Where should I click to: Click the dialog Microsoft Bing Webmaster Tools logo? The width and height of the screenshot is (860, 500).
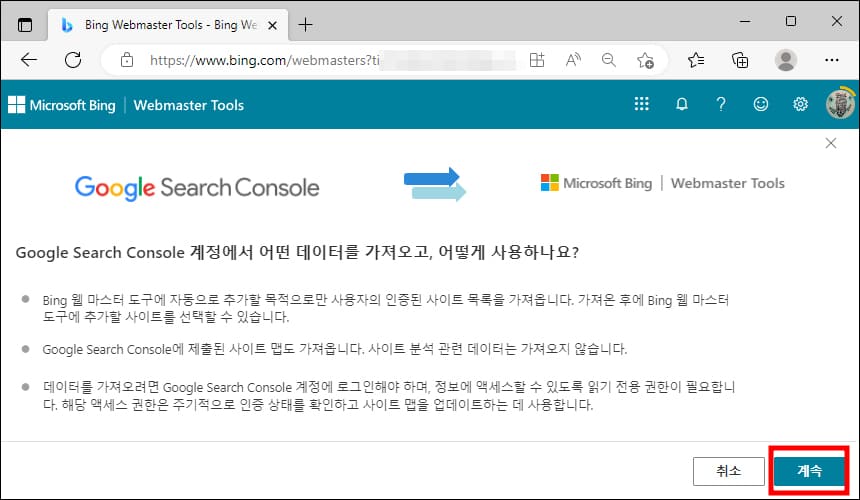[663, 183]
